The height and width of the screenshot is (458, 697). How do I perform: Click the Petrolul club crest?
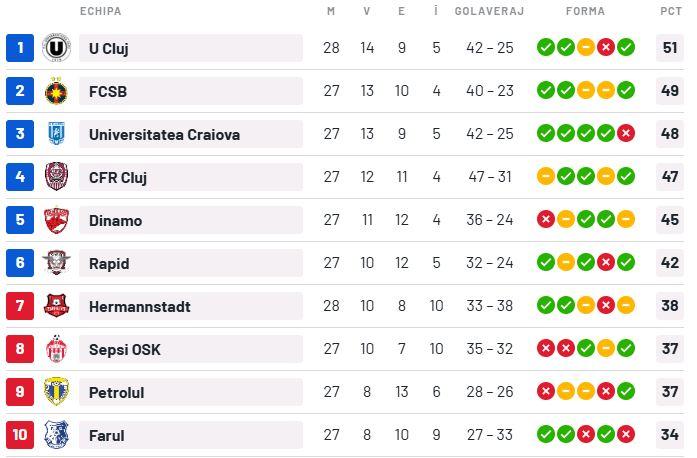click(x=57, y=392)
